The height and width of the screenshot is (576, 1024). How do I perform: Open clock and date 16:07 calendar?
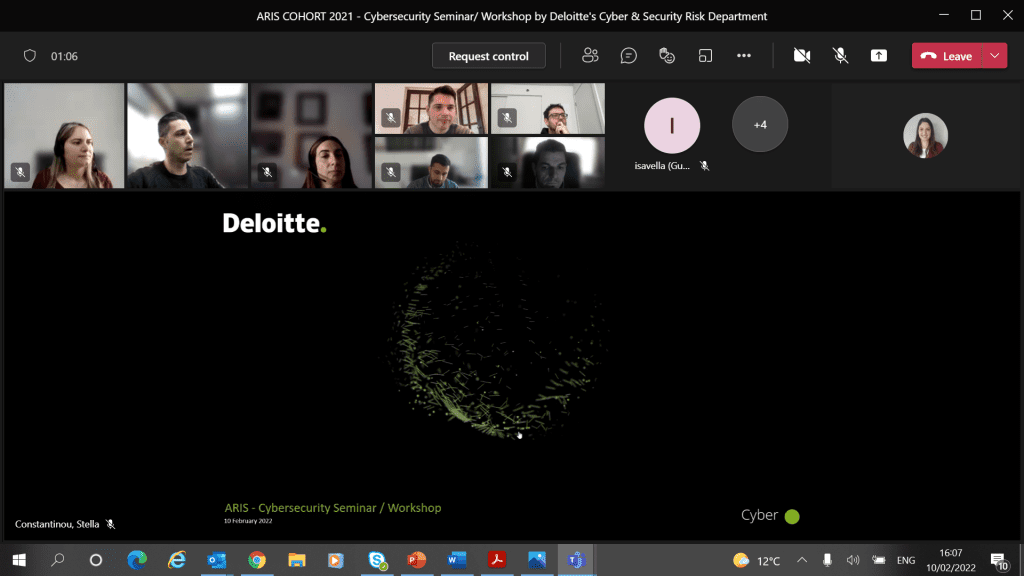coord(950,560)
